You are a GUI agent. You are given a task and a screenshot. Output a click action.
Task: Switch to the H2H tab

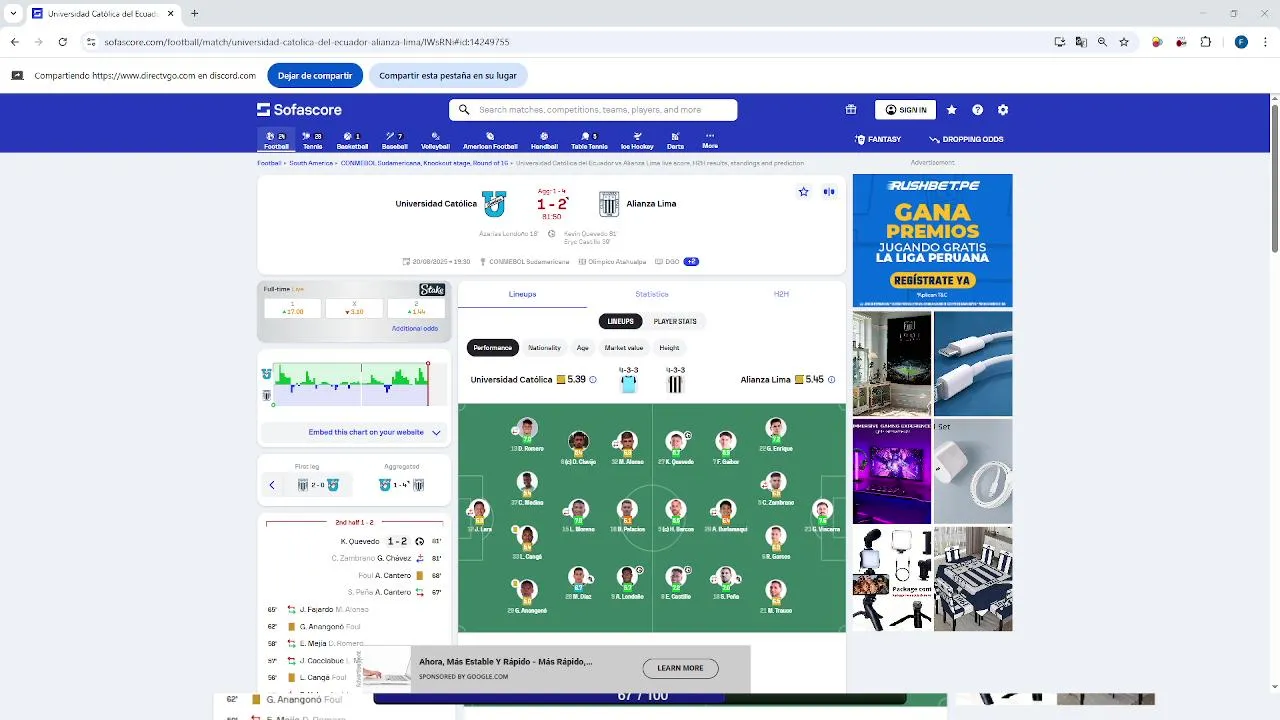point(781,294)
